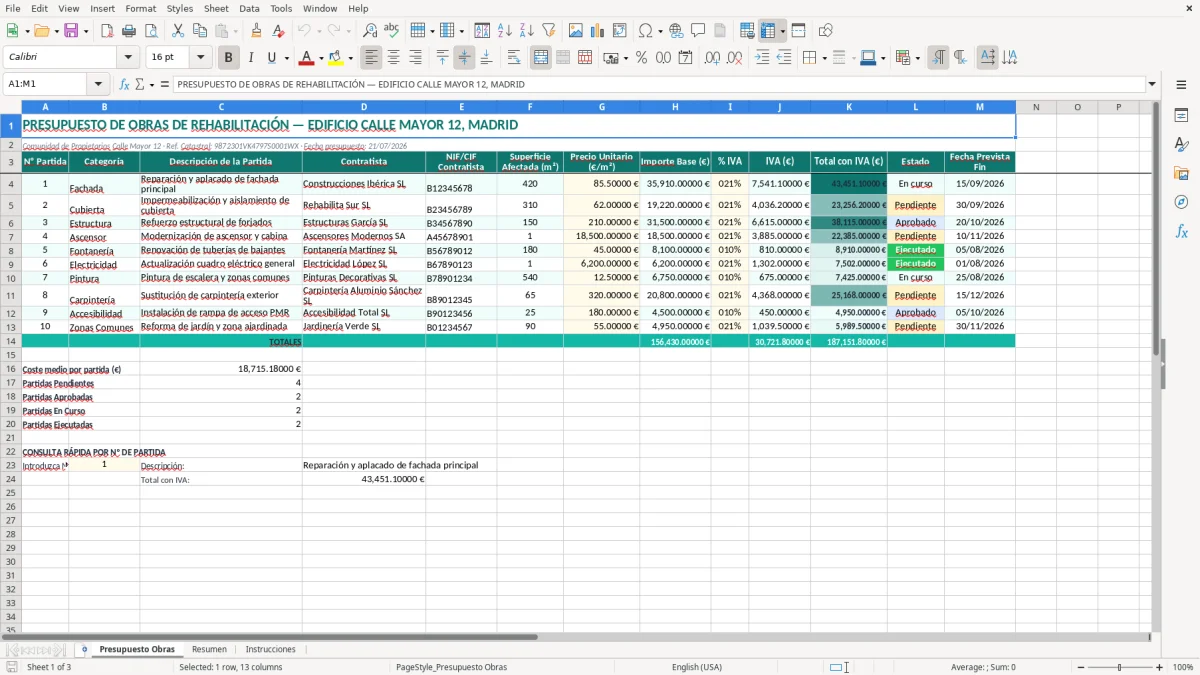Open the background color dropdown arrow
Screen dimensions: 1200x675
[x=350, y=58]
